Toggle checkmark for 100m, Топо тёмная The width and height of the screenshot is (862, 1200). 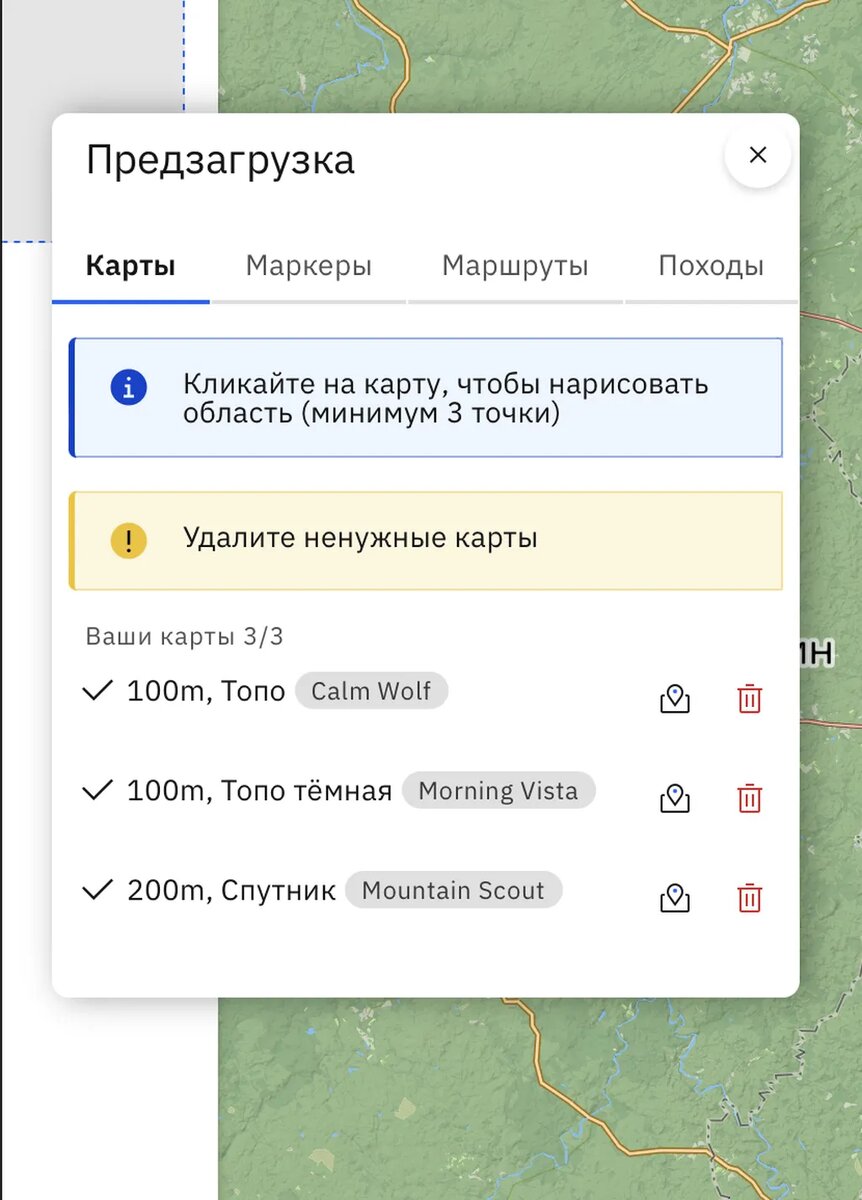[x=97, y=791]
